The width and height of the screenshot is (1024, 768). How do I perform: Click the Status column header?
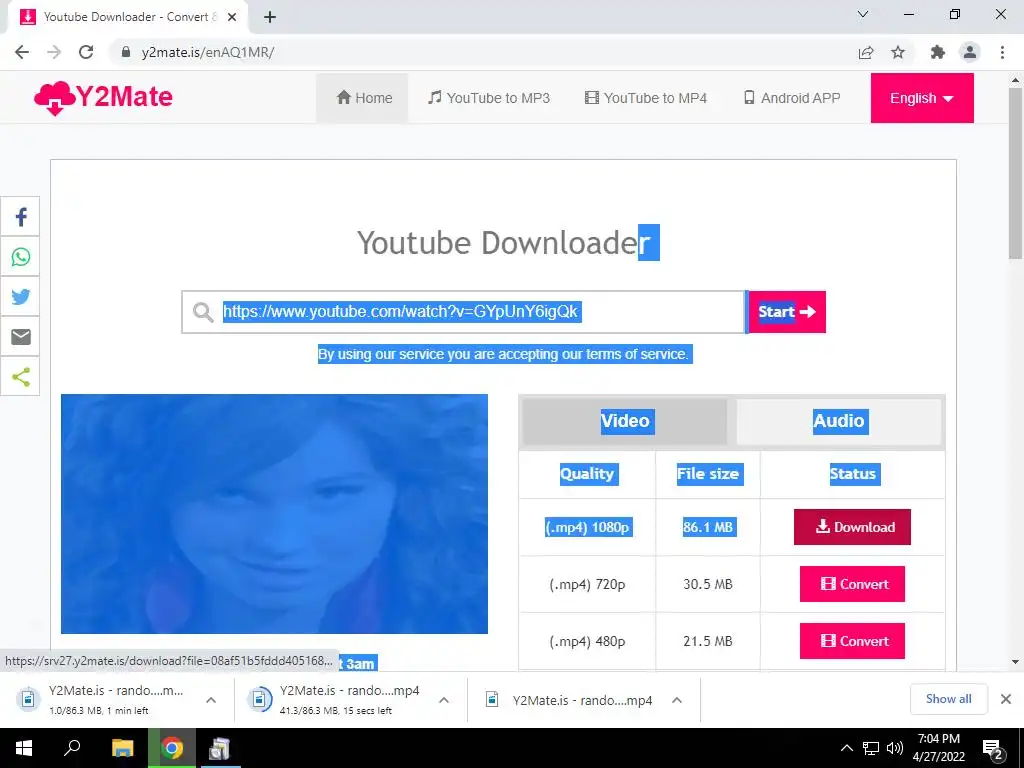(x=852, y=473)
